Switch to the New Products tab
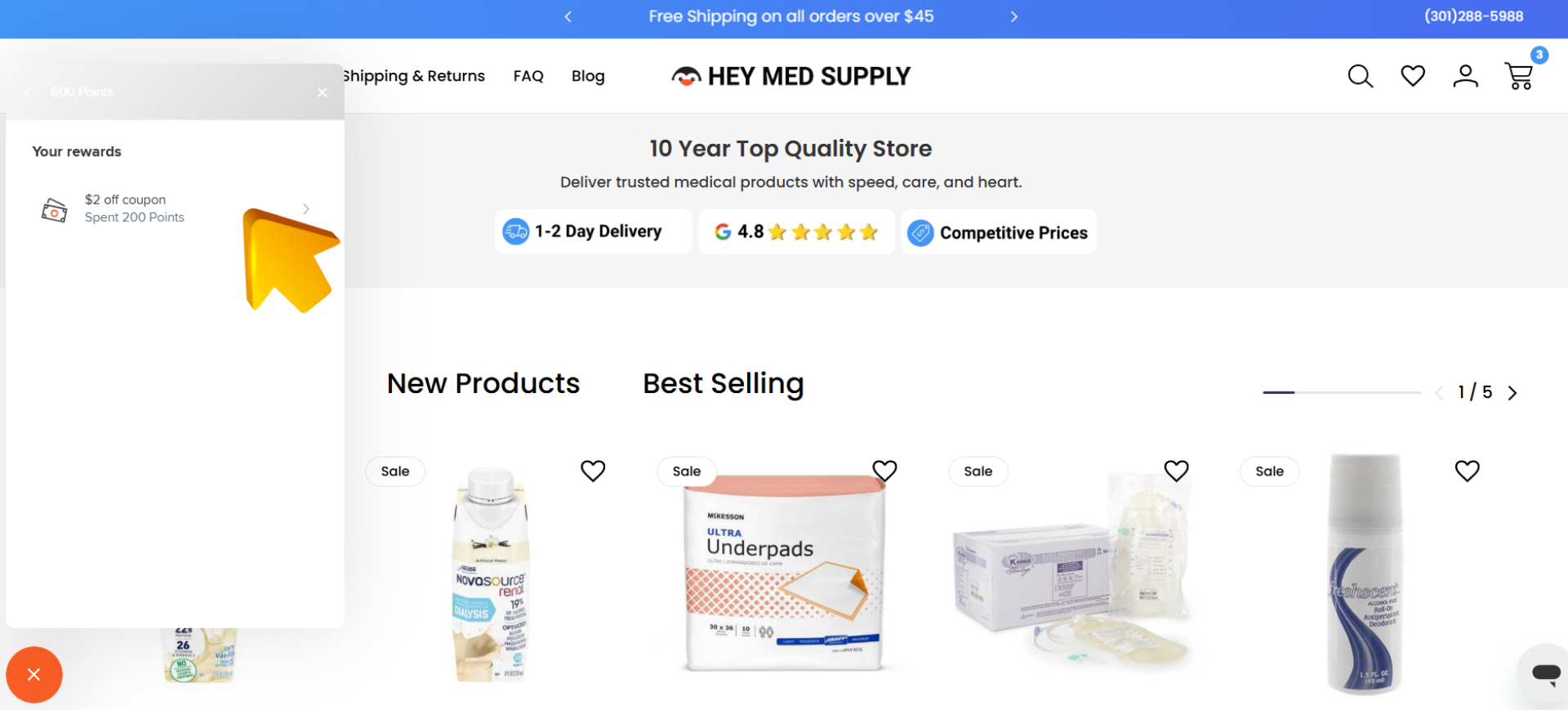 [x=483, y=383]
